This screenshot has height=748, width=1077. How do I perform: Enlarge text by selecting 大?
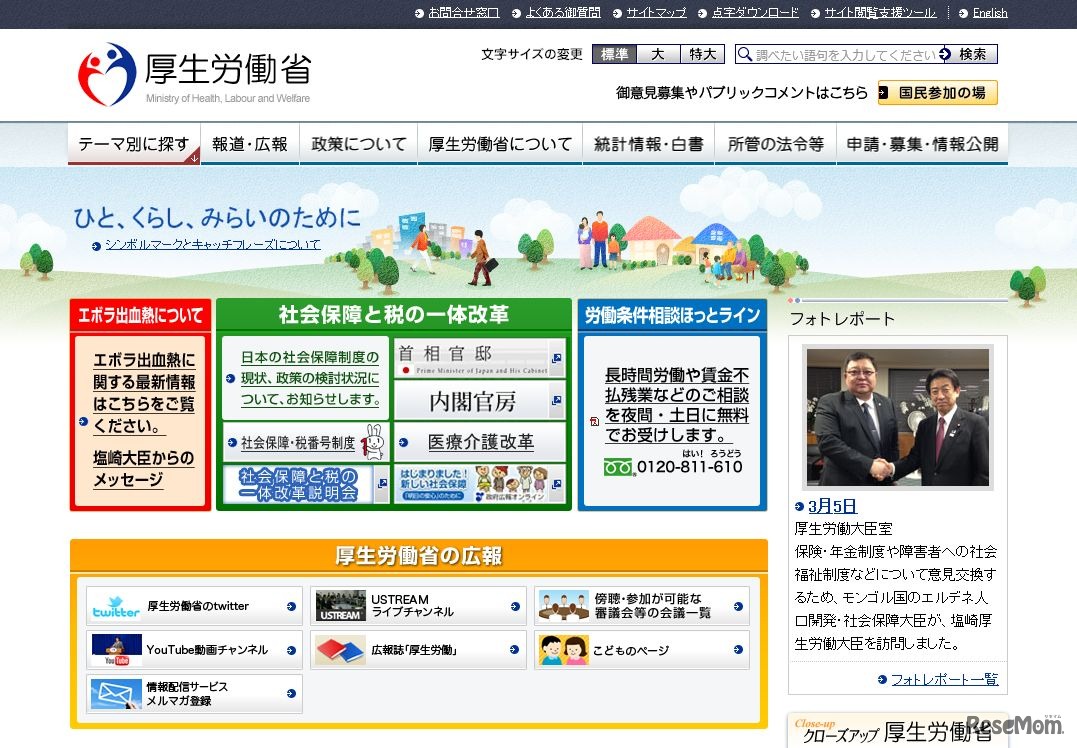658,54
